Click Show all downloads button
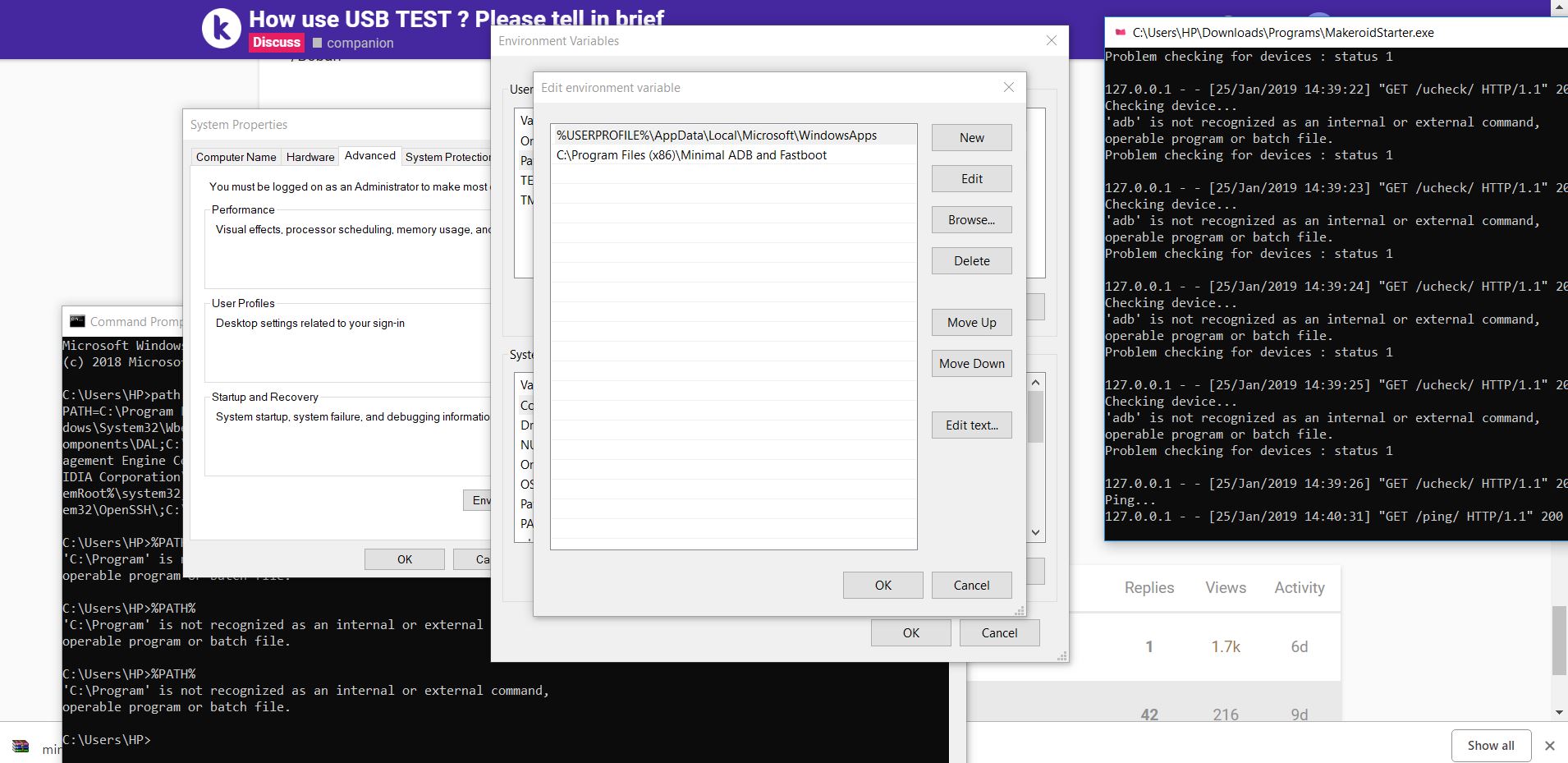 [1490, 746]
